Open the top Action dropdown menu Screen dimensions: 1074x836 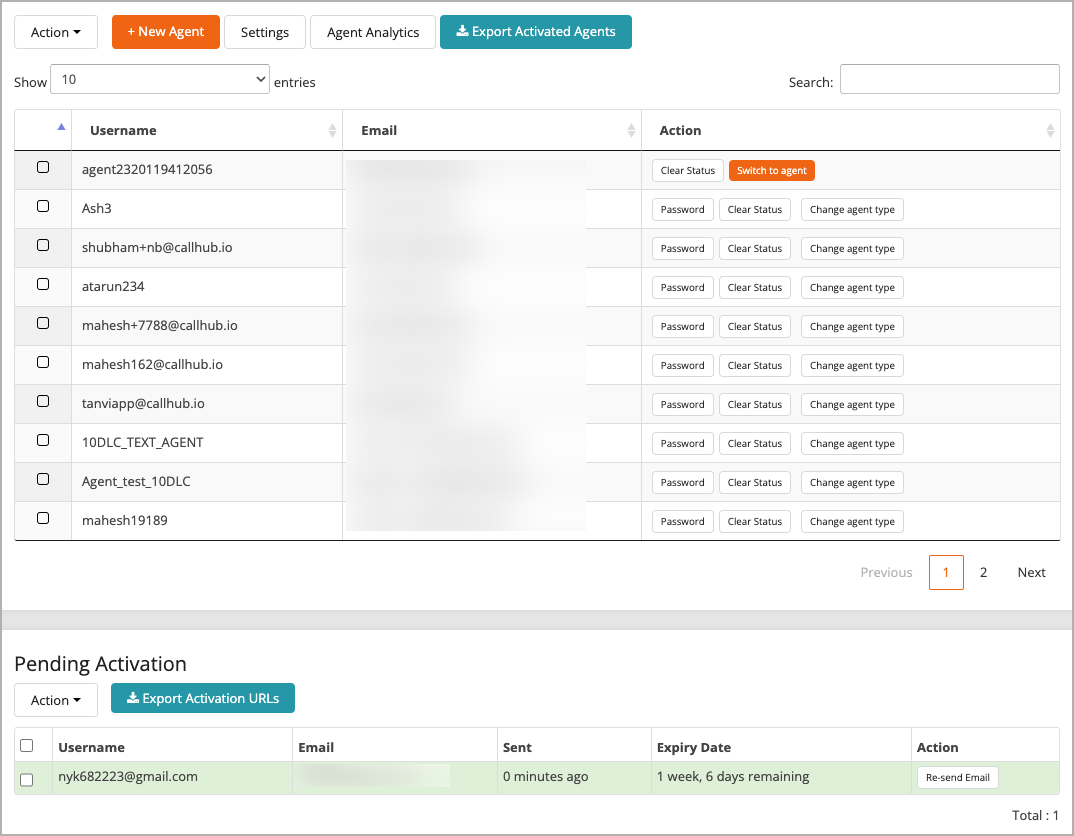pyautogui.click(x=55, y=31)
